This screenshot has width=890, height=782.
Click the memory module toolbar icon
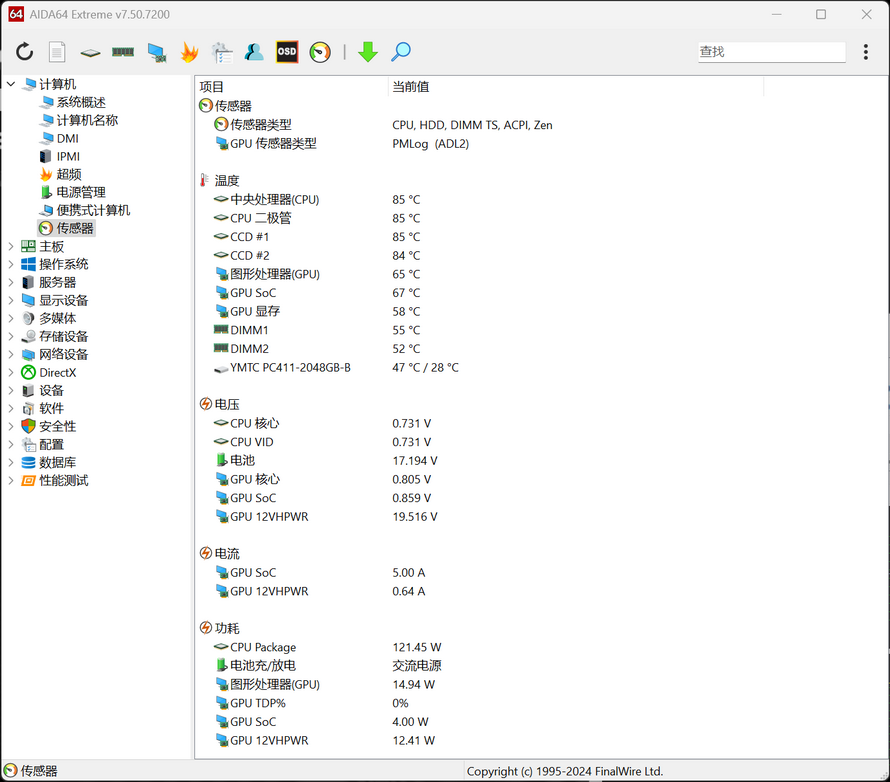point(123,52)
